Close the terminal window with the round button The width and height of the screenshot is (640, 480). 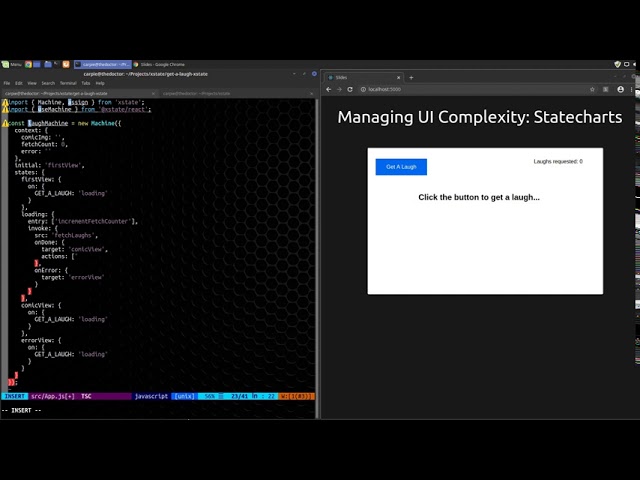314,74
